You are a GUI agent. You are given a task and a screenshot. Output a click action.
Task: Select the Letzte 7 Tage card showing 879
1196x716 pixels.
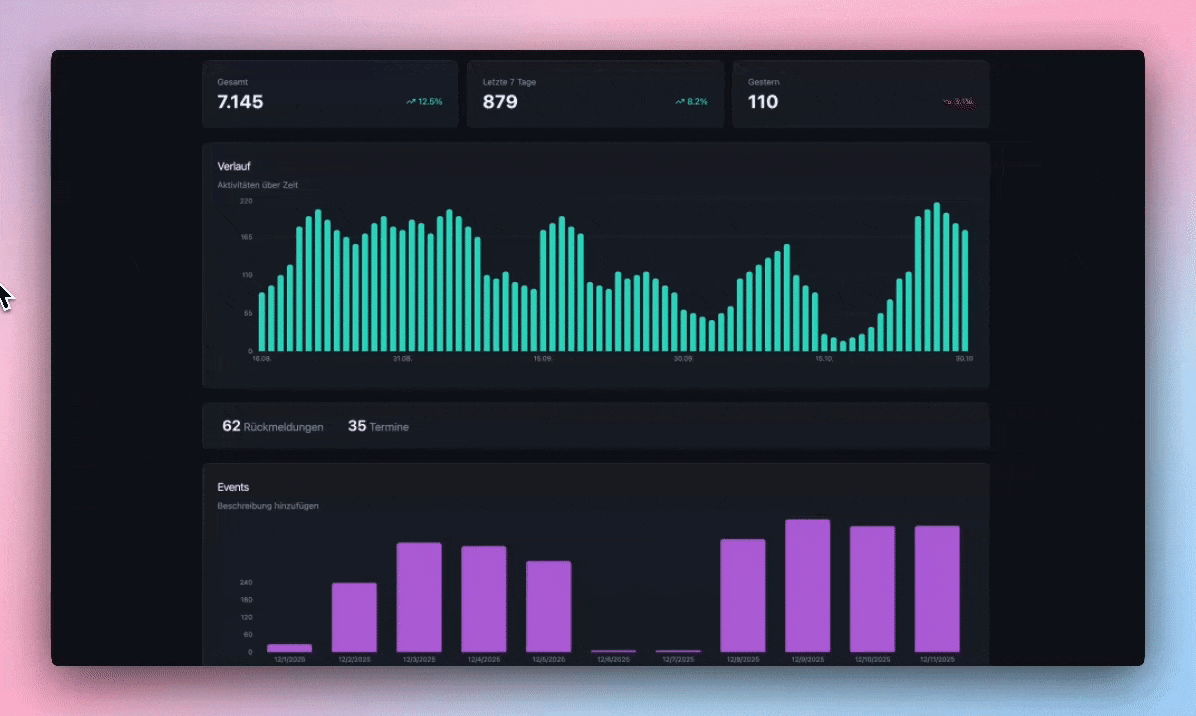594,94
